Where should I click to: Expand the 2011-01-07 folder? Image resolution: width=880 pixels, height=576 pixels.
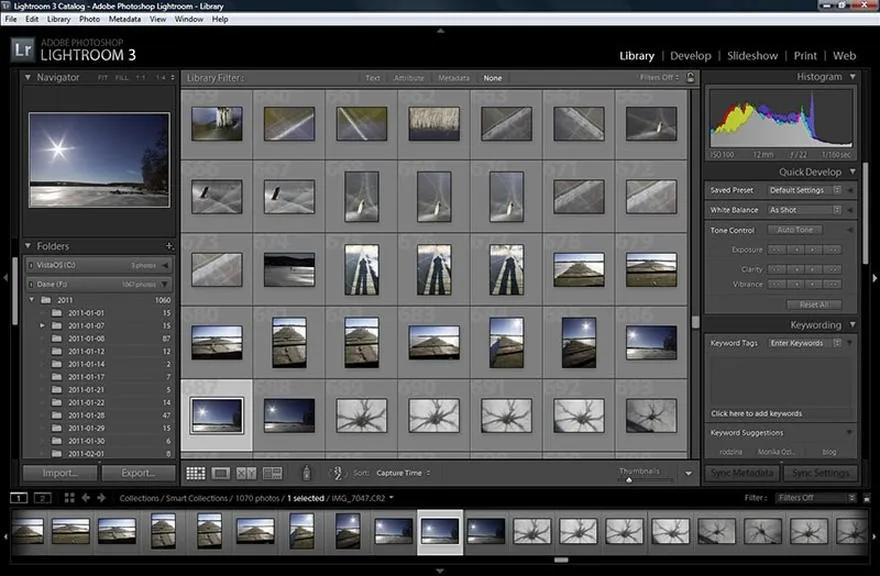pos(42,326)
